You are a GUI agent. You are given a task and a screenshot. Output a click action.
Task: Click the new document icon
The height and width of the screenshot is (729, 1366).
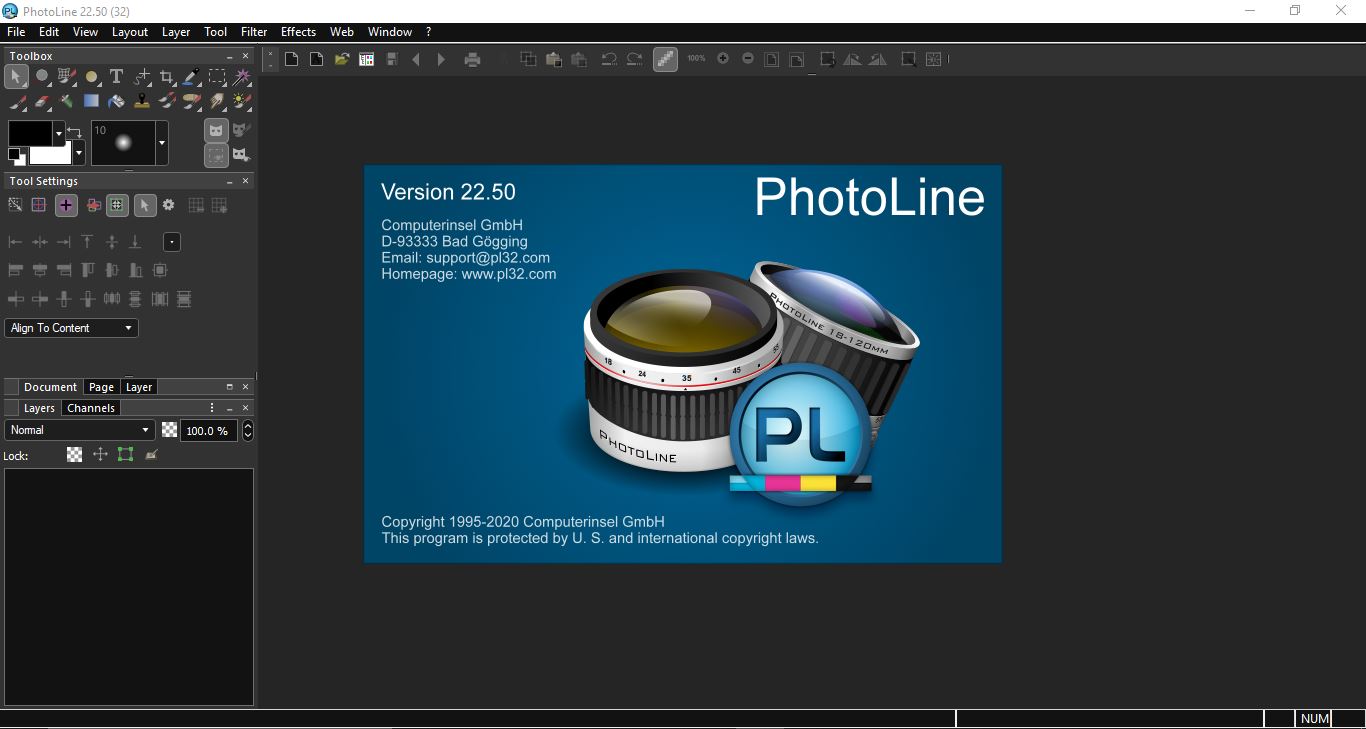[291, 59]
